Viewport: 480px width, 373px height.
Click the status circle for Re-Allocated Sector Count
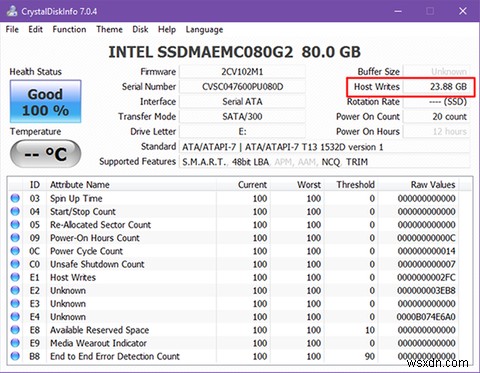point(15,225)
